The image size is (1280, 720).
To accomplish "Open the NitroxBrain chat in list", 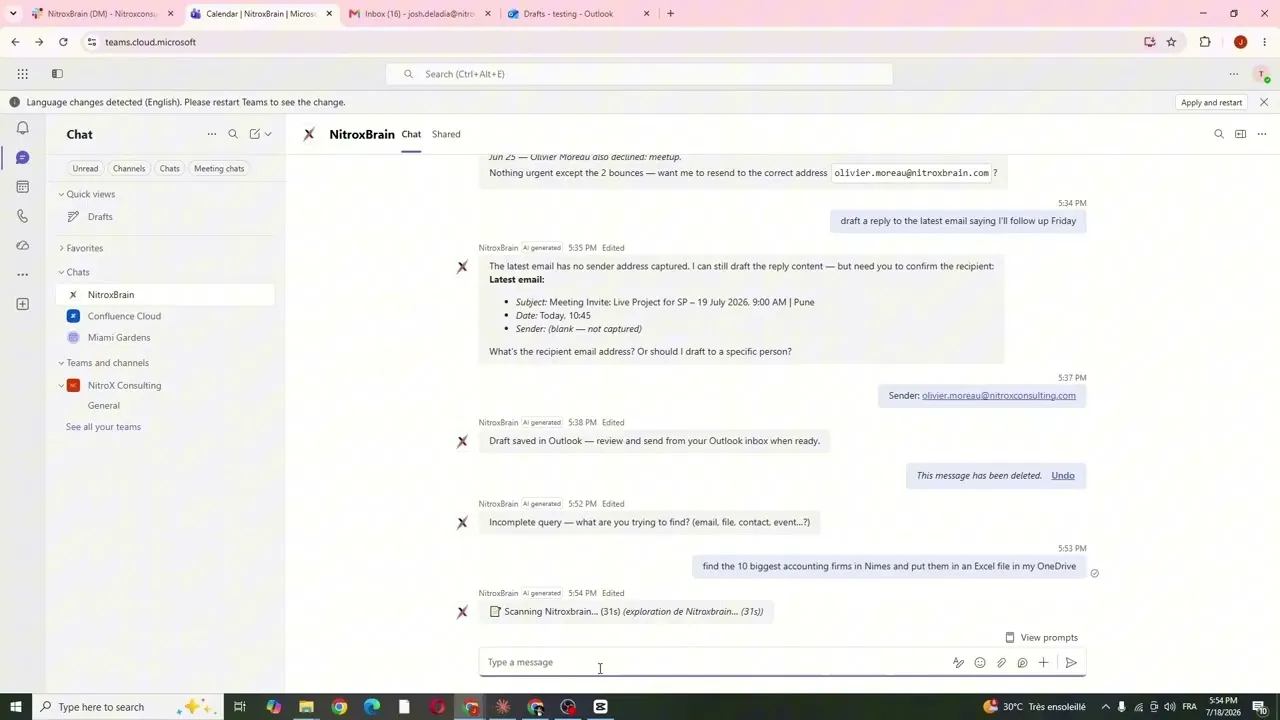I will point(165,295).
